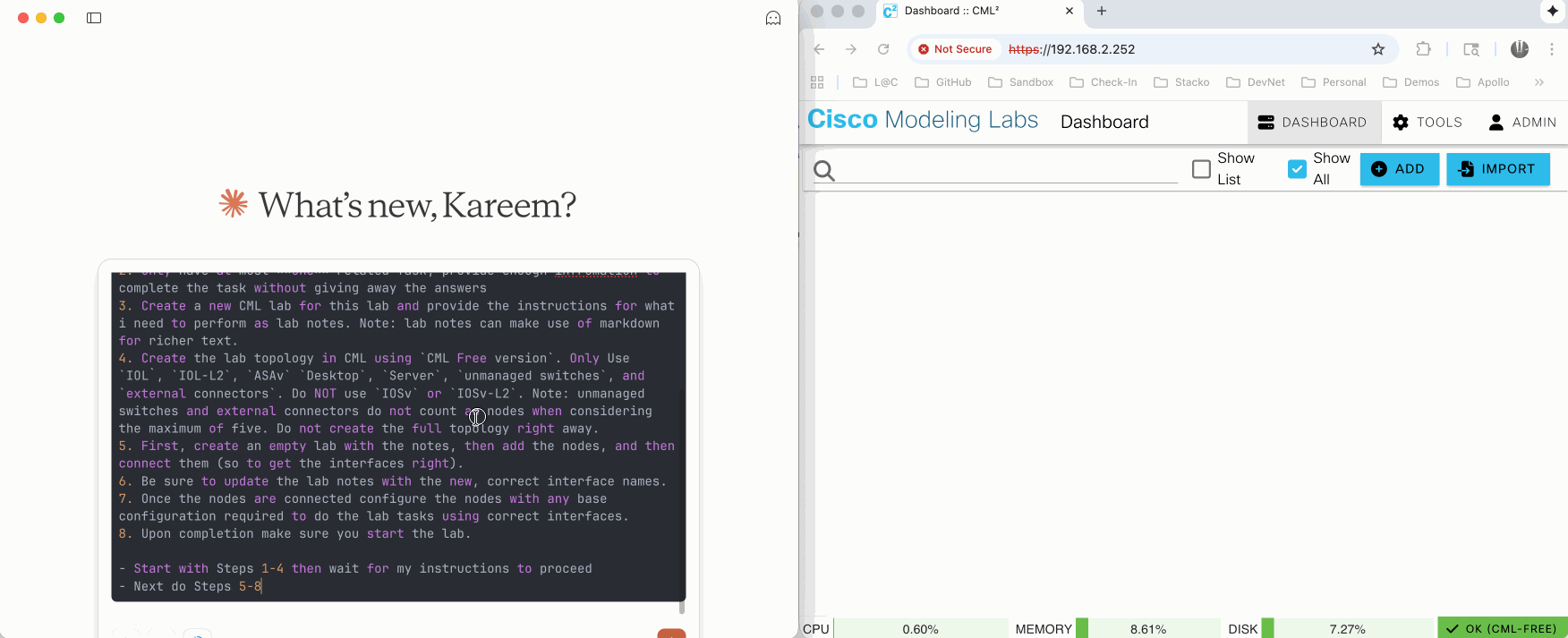The image size is (1568, 638).
Task: Open the ADMIN menu
Action: pos(1522,123)
